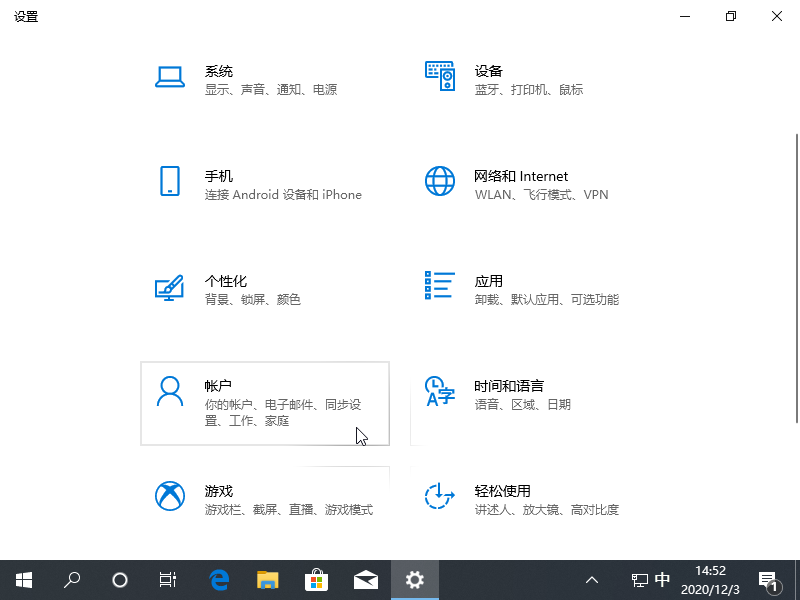This screenshot has width=800, height=600.
Task: Open the Start menu
Action: pos(23,579)
